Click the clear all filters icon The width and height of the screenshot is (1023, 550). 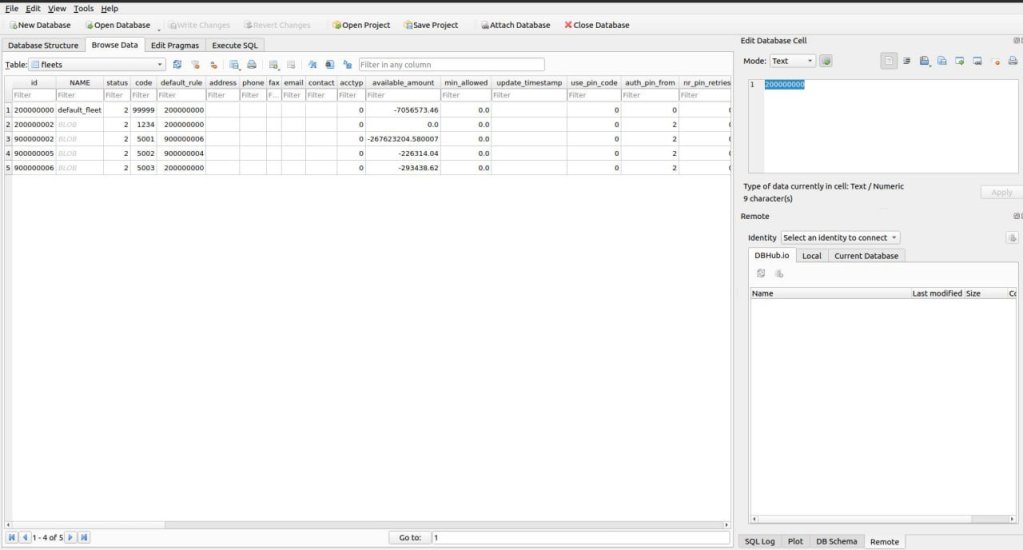[195, 64]
